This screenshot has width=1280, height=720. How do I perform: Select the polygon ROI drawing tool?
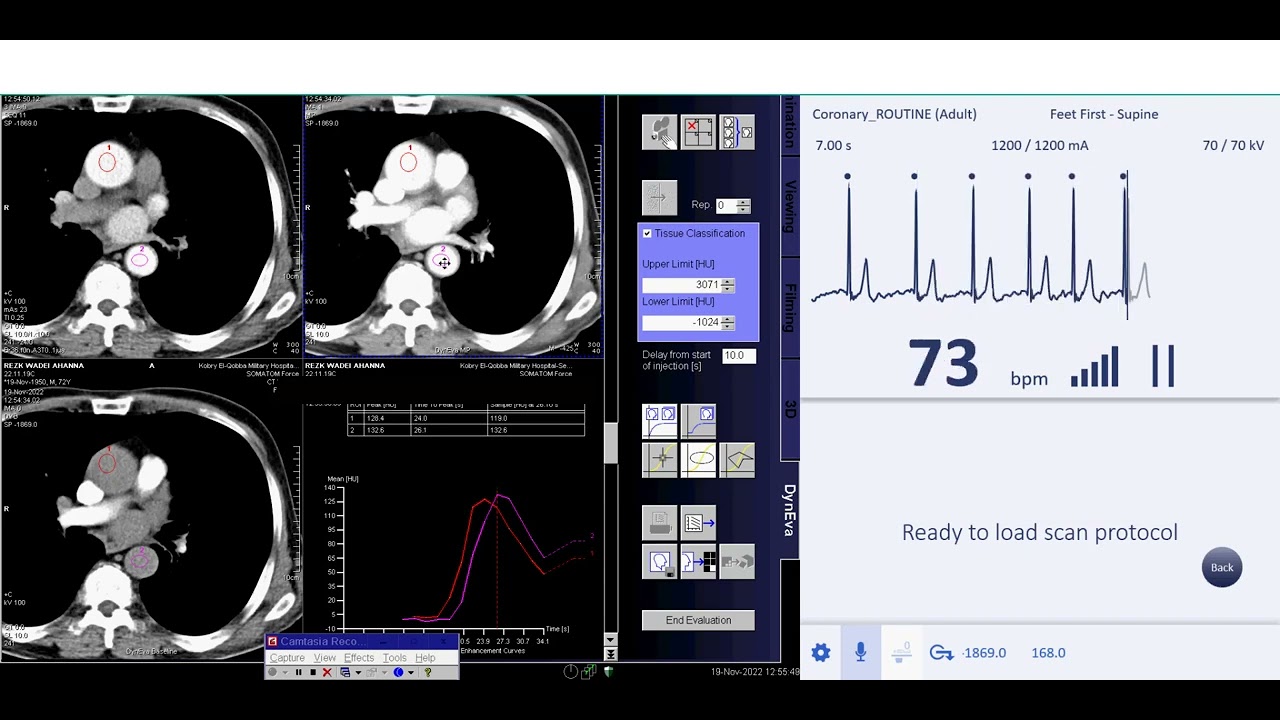pos(737,460)
